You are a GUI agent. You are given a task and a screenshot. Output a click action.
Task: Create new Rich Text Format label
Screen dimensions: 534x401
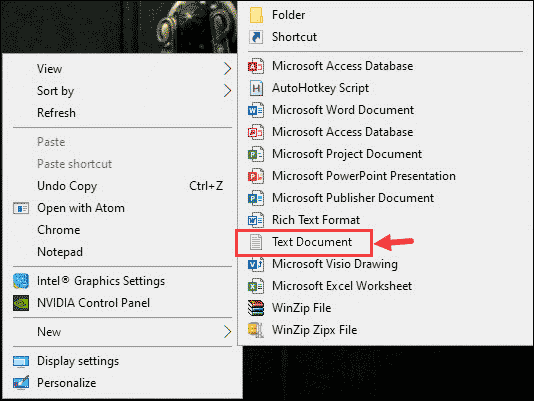click(316, 220)
